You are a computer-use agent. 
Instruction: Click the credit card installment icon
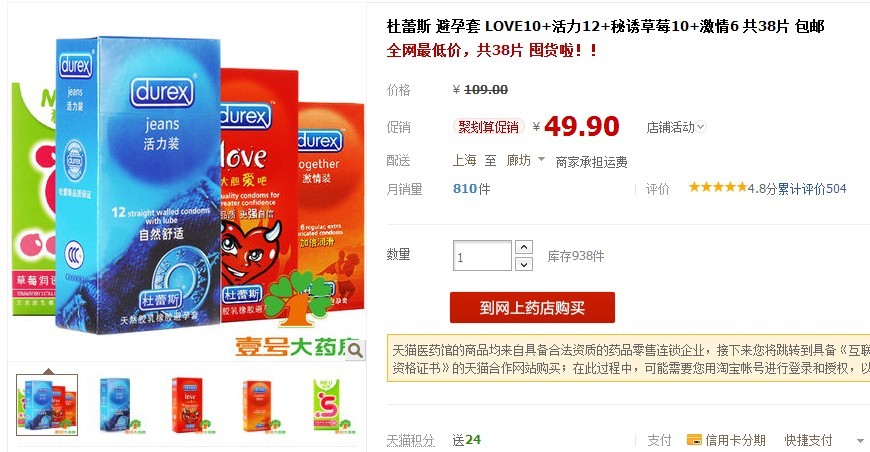coord(694,440)
